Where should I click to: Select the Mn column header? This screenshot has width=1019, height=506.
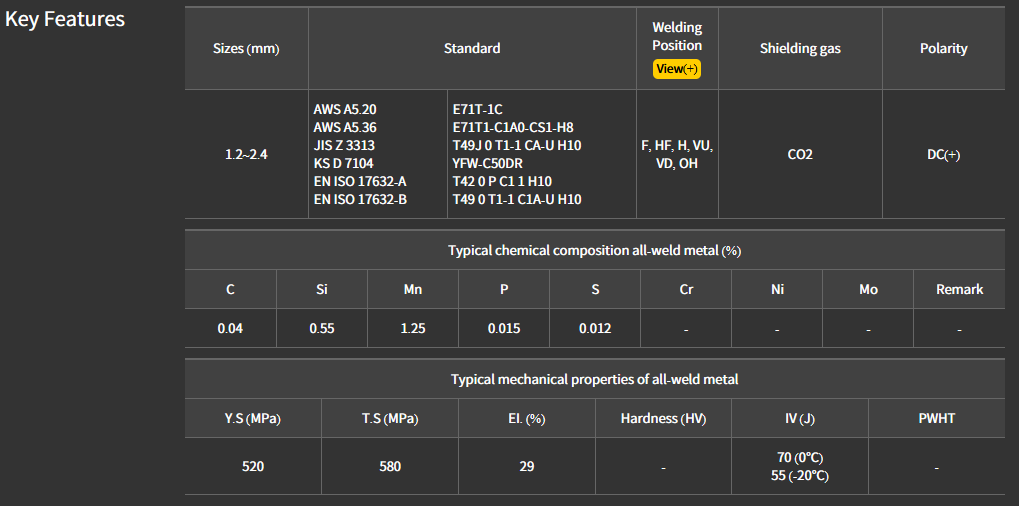pyautogui.click(x=413, y=289)
